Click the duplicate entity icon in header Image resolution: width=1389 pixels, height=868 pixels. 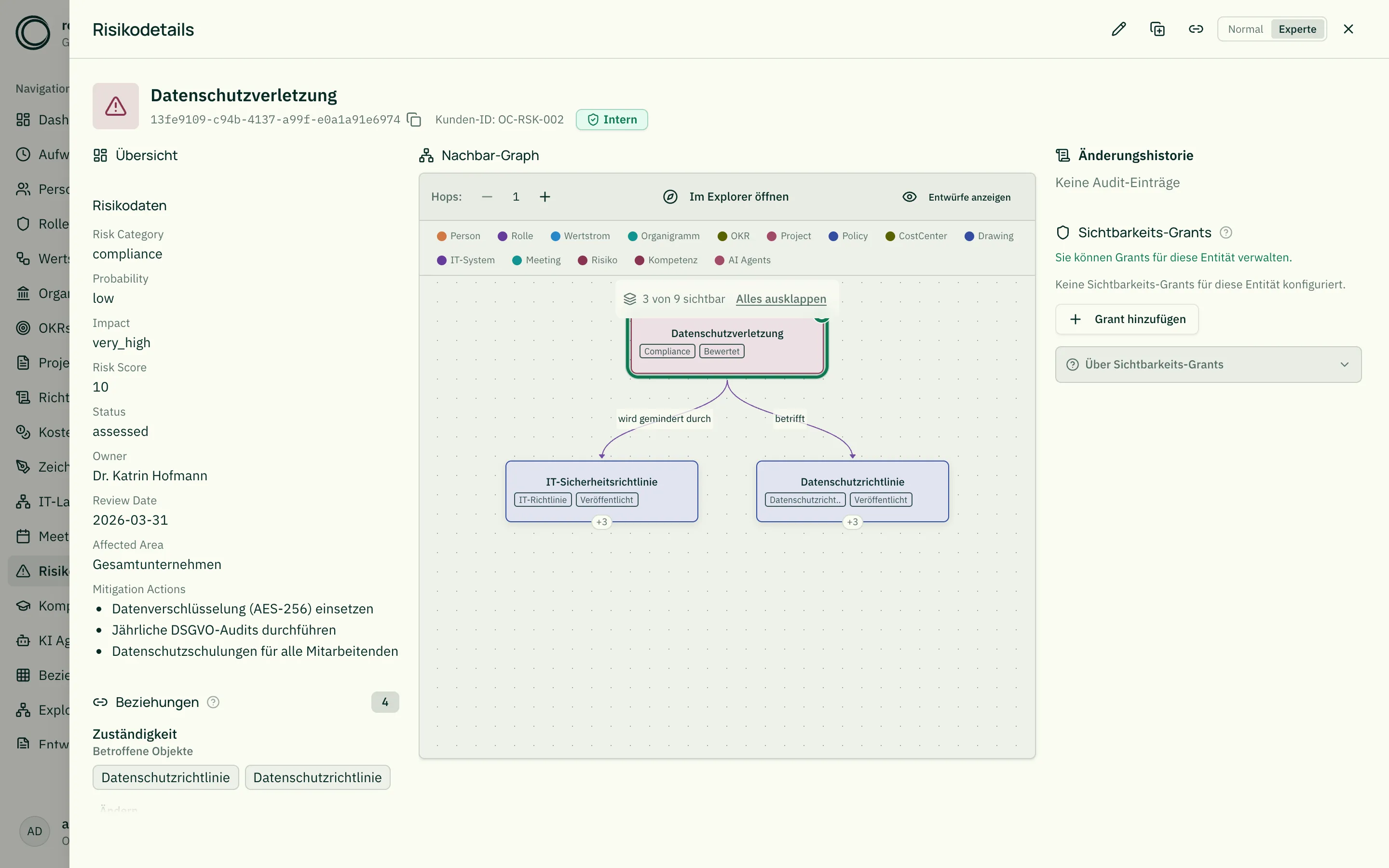coord(1157,29)
